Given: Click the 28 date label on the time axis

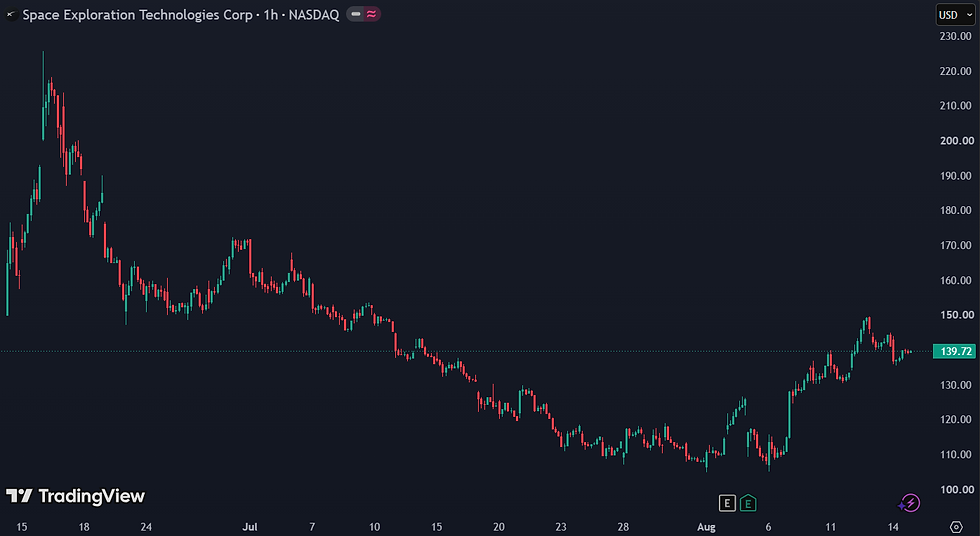Looking at the screenshot, I should tap(623, 527).
